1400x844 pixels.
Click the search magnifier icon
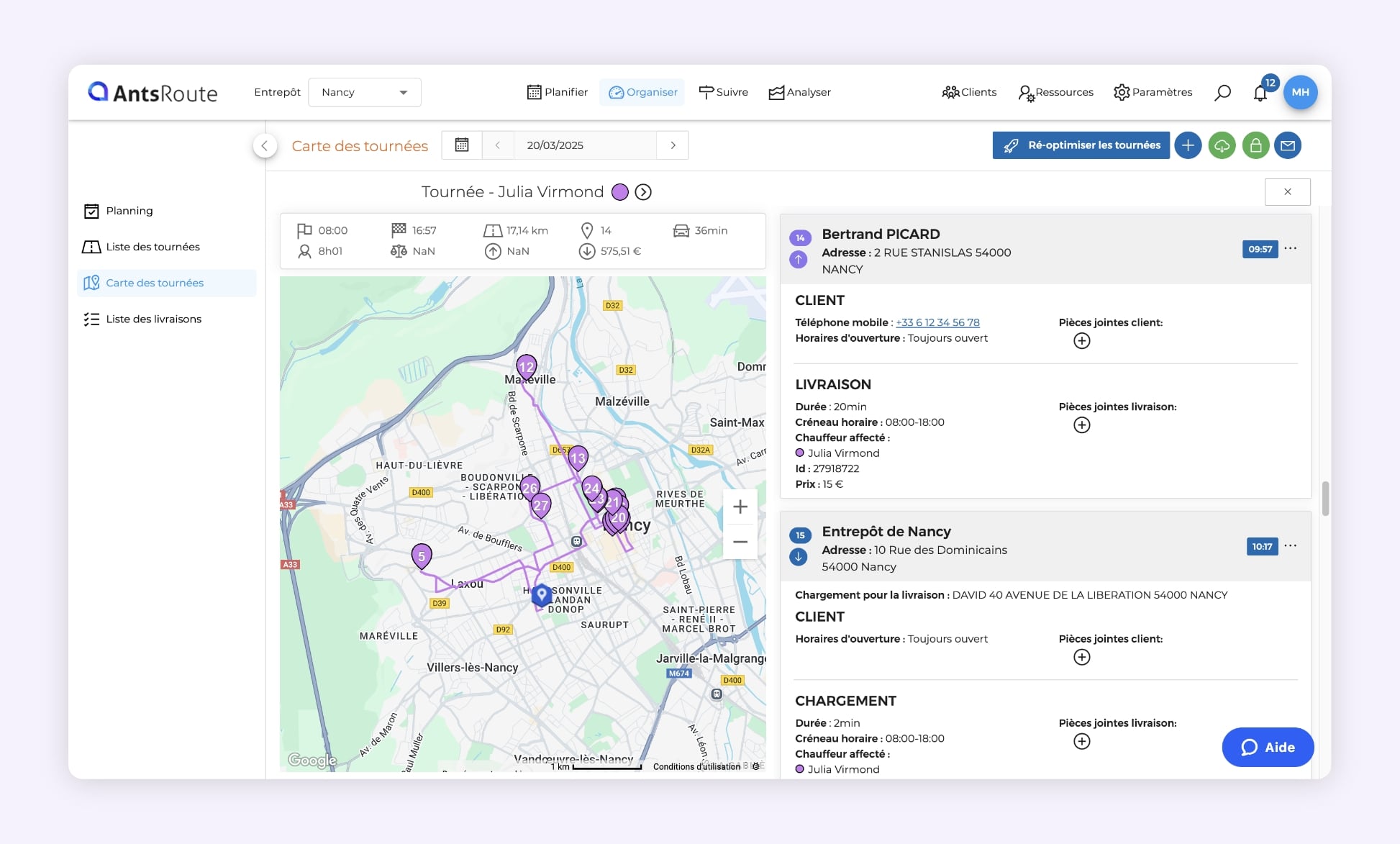(1222, 92)
